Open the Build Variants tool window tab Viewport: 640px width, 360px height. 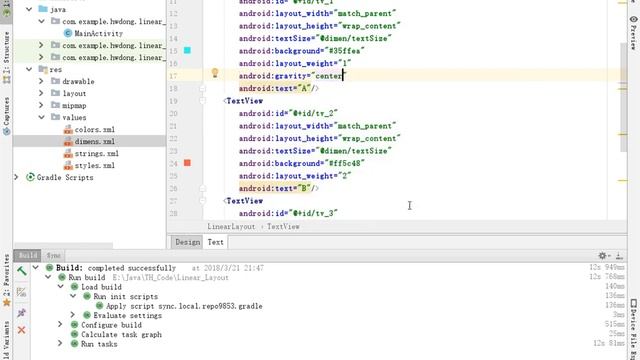click(7, 340)
